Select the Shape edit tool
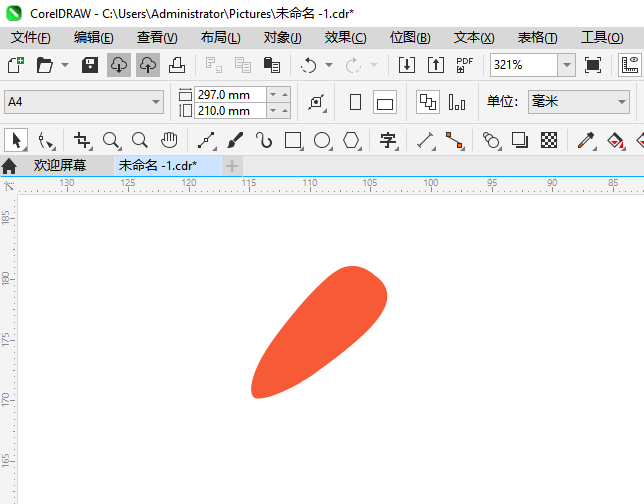Image resolution: width=644 pixels, height=504 pixels. [x=46, y=140]
